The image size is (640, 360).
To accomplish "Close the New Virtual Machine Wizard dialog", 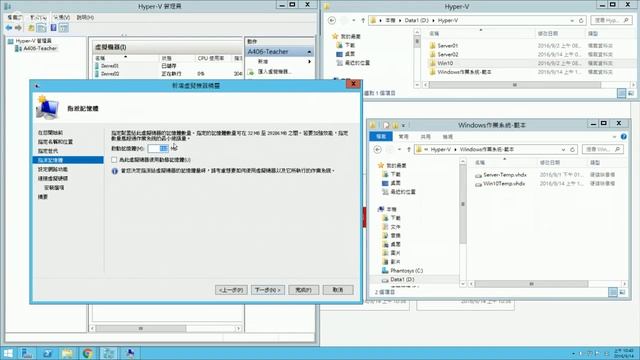I will [353, 84].
